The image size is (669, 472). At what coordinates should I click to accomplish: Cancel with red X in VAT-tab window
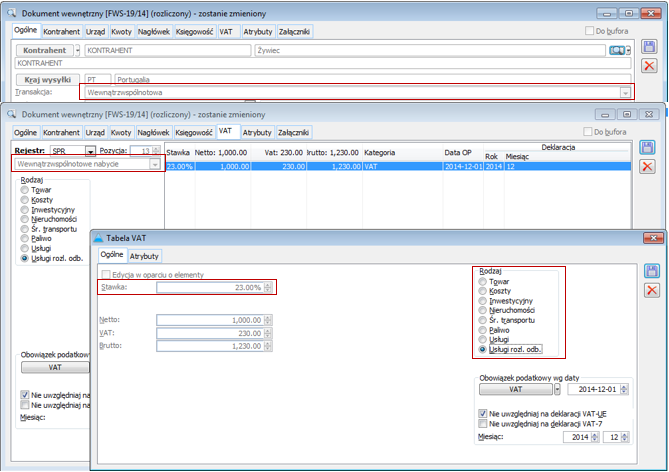[647, 166]
